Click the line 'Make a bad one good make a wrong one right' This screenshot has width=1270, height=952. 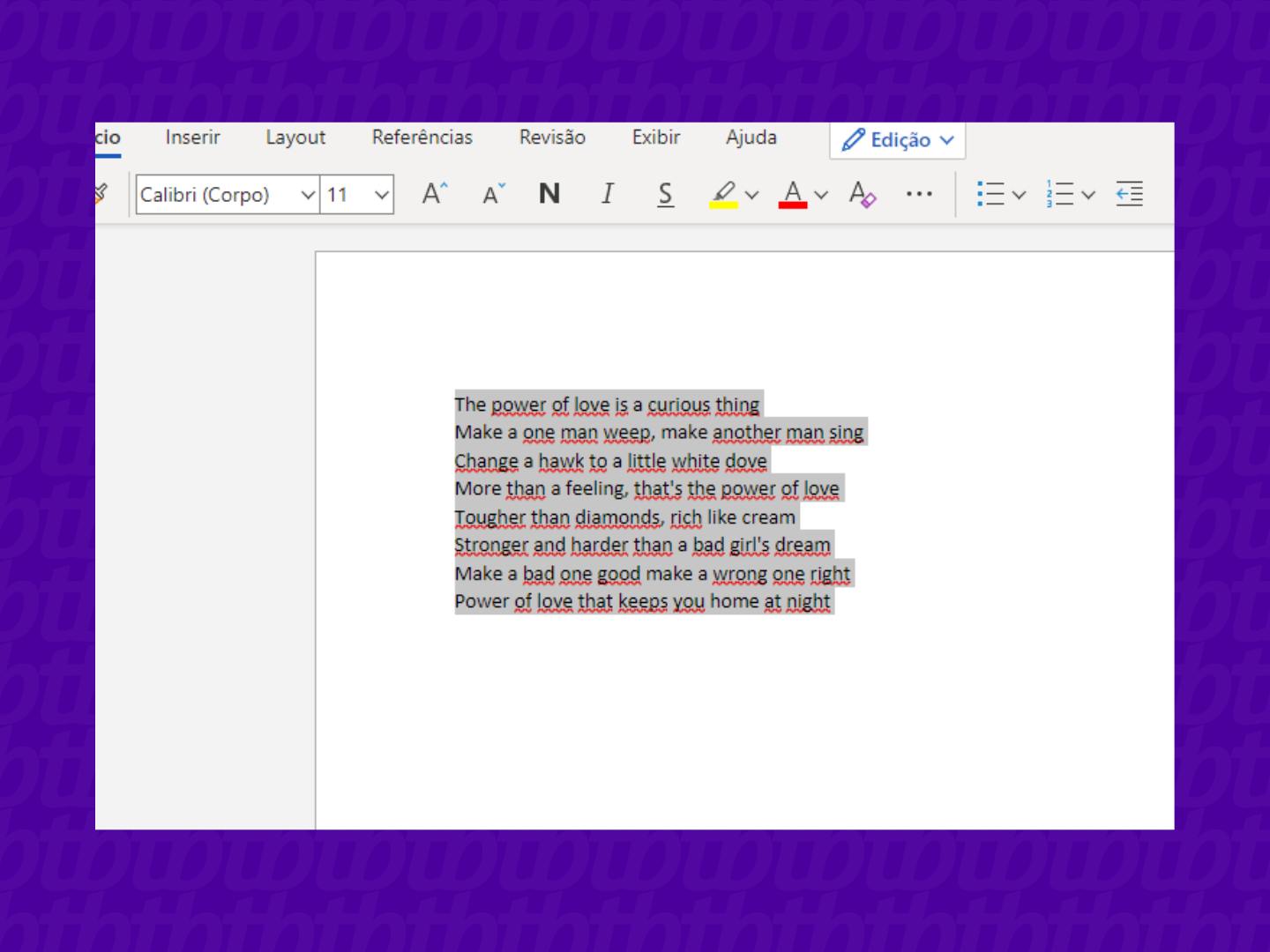(652, 574)
